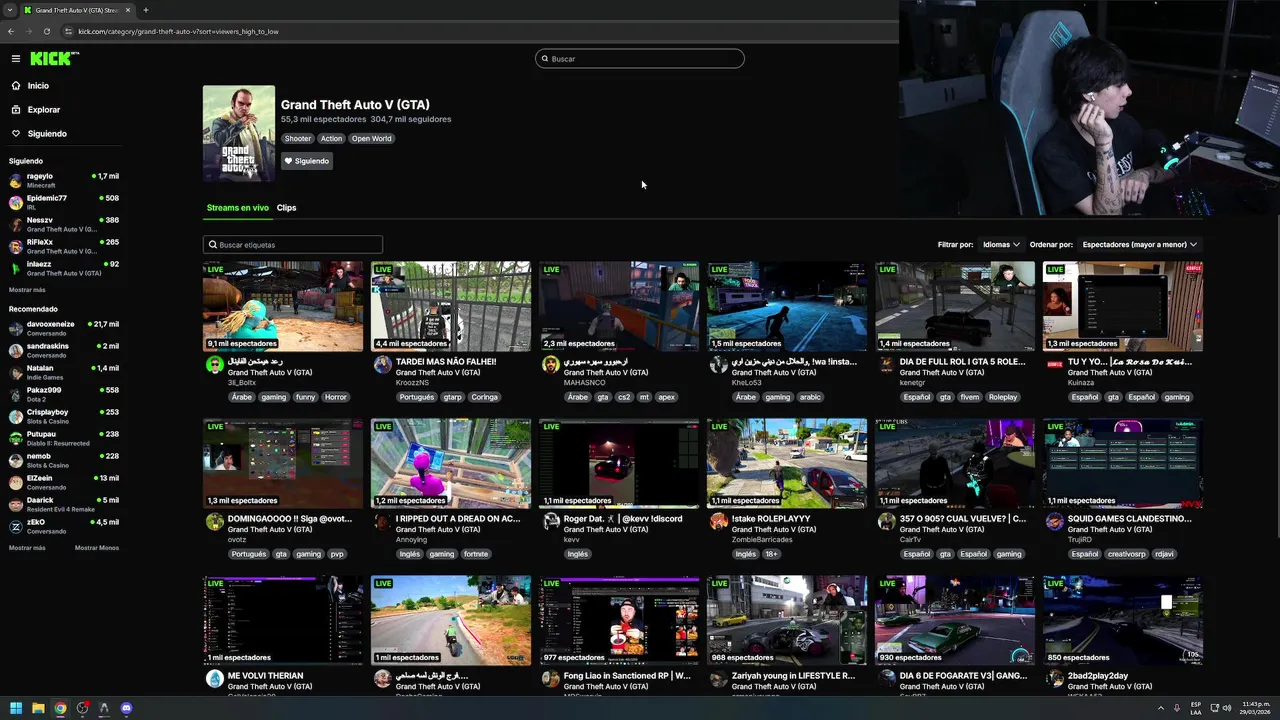The width and height of the screenshot is (1280, 720).
Task: Click the Buscar etiquetas tag search field
Action: pos(293,245)
